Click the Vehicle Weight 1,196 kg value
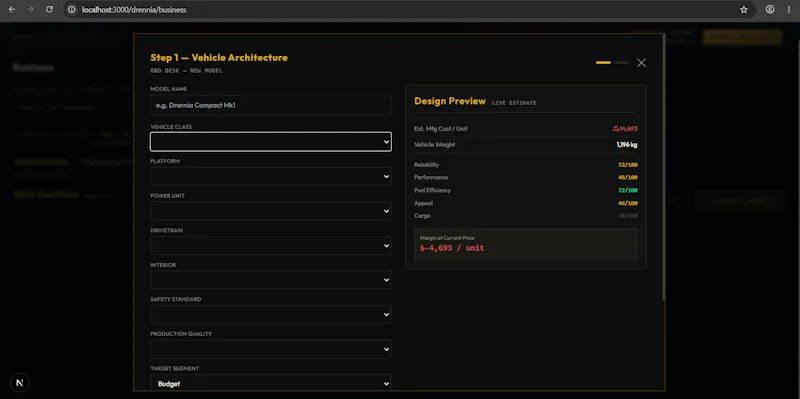800x399 pixels. 627,145
